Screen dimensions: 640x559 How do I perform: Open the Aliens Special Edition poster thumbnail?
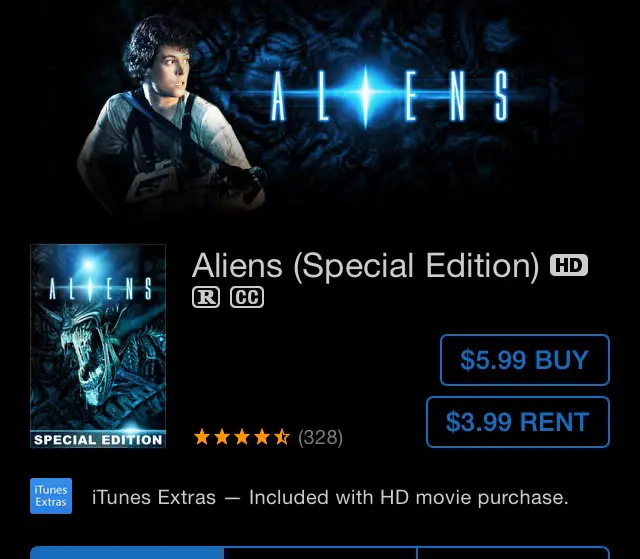point(98,346)
